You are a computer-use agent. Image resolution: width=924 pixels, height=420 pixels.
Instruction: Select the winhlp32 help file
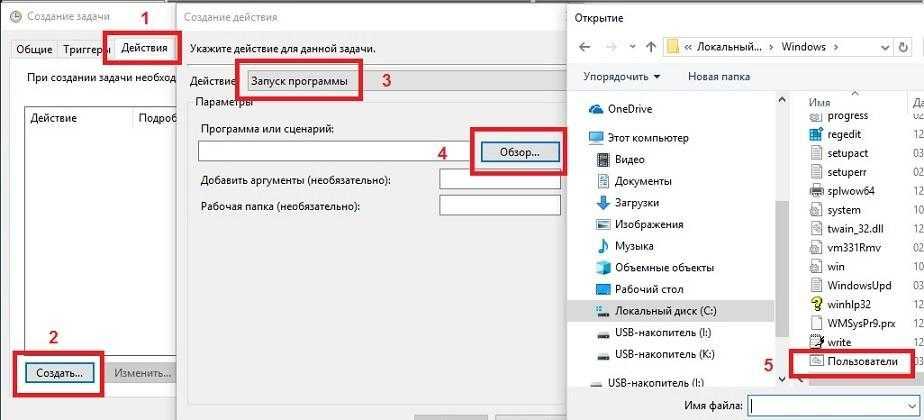(x=849, y=304)
